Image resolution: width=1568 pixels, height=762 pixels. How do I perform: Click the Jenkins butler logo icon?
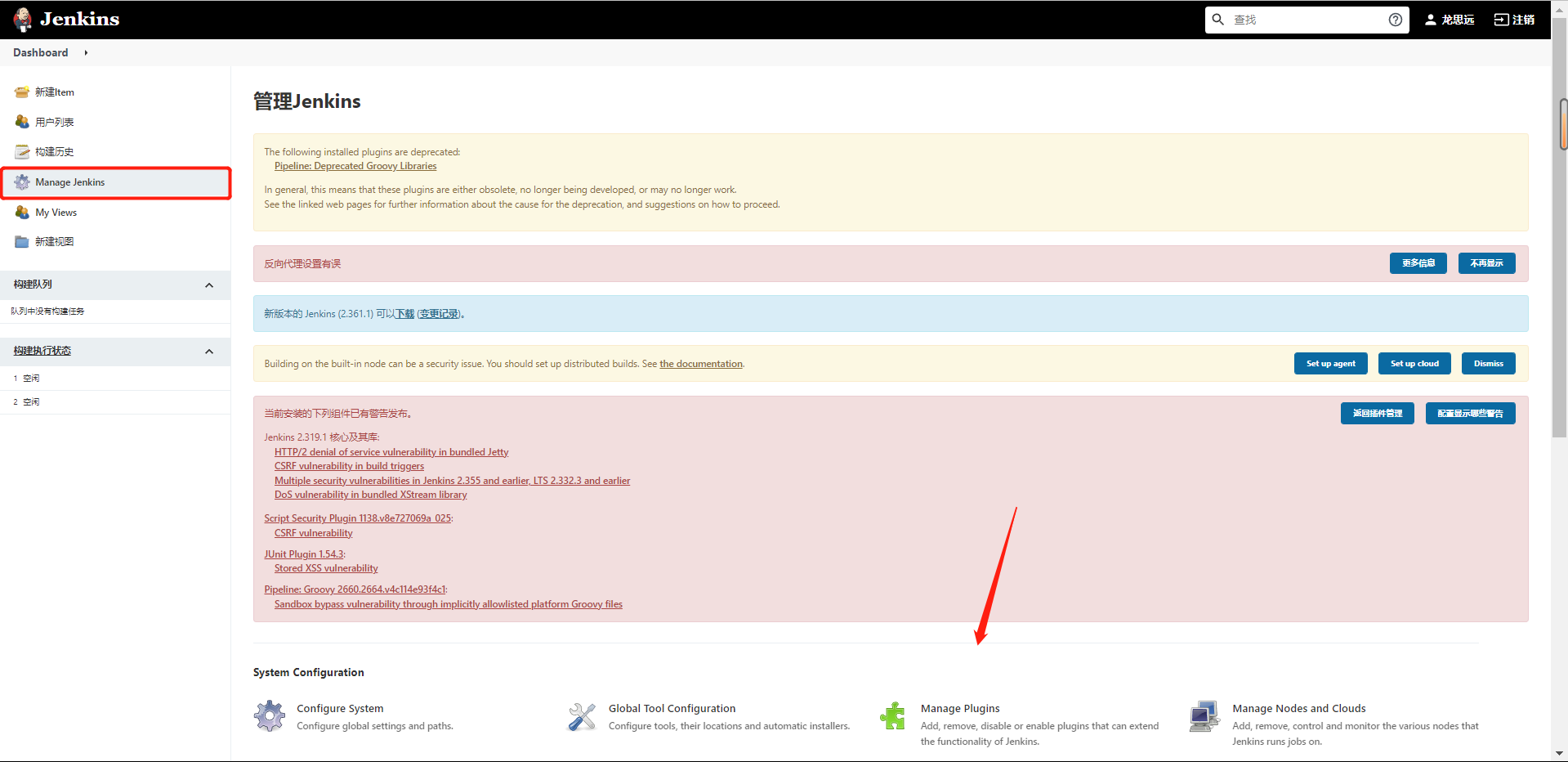click(x=23, y=19)
